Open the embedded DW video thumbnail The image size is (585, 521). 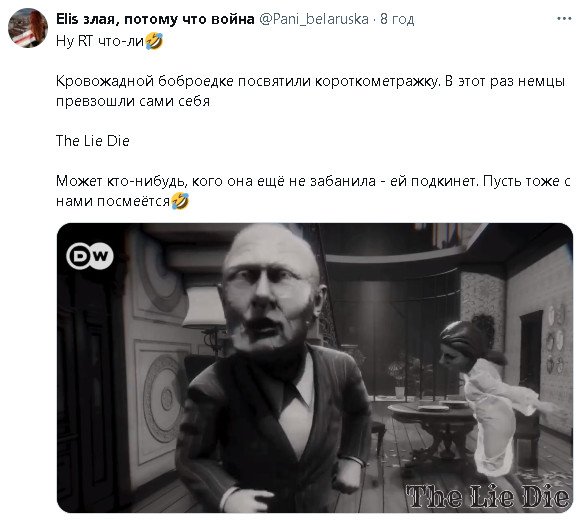point(315,368)
